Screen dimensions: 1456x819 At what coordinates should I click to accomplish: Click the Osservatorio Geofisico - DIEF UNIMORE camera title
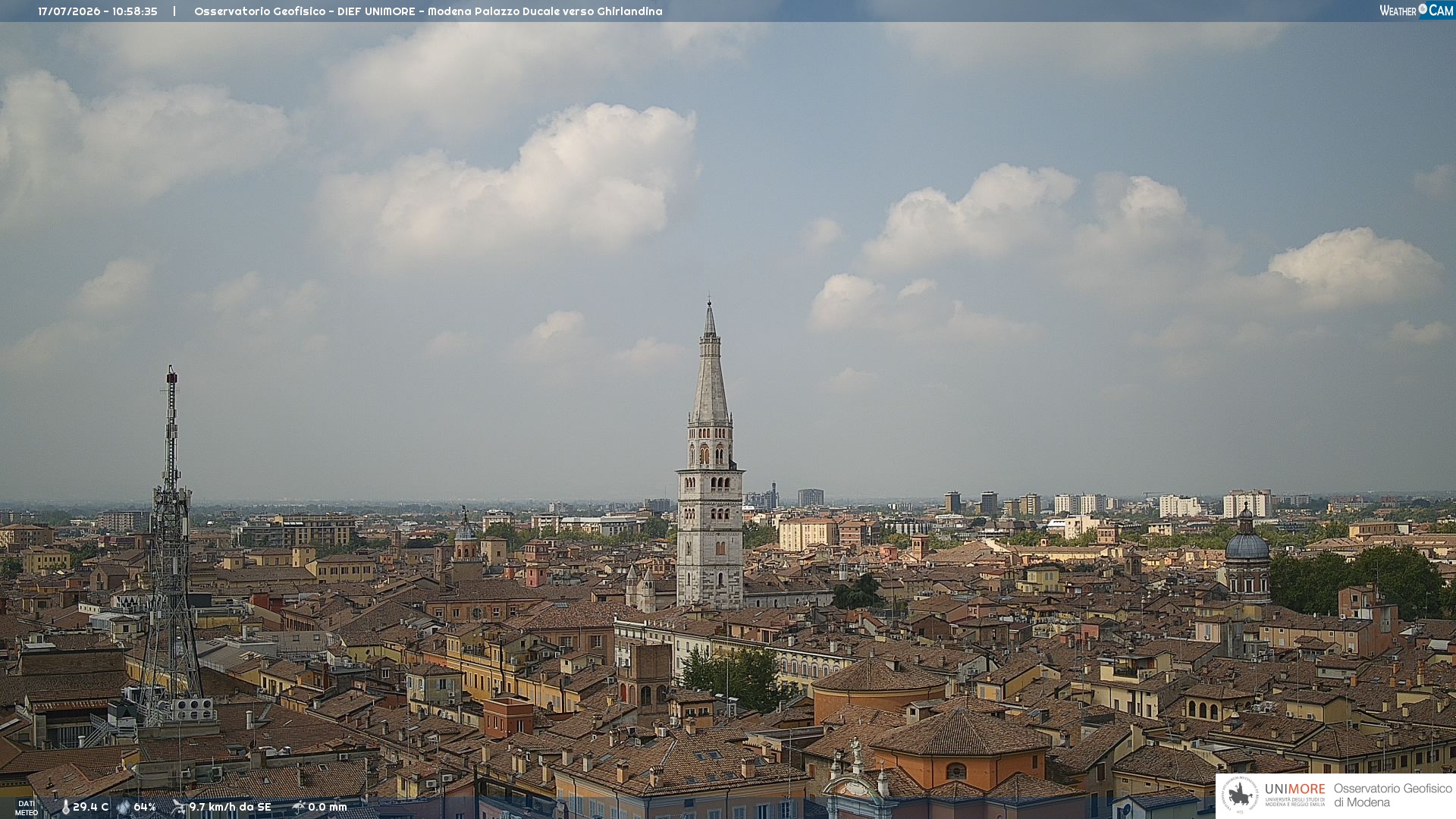tap(428, 11)
